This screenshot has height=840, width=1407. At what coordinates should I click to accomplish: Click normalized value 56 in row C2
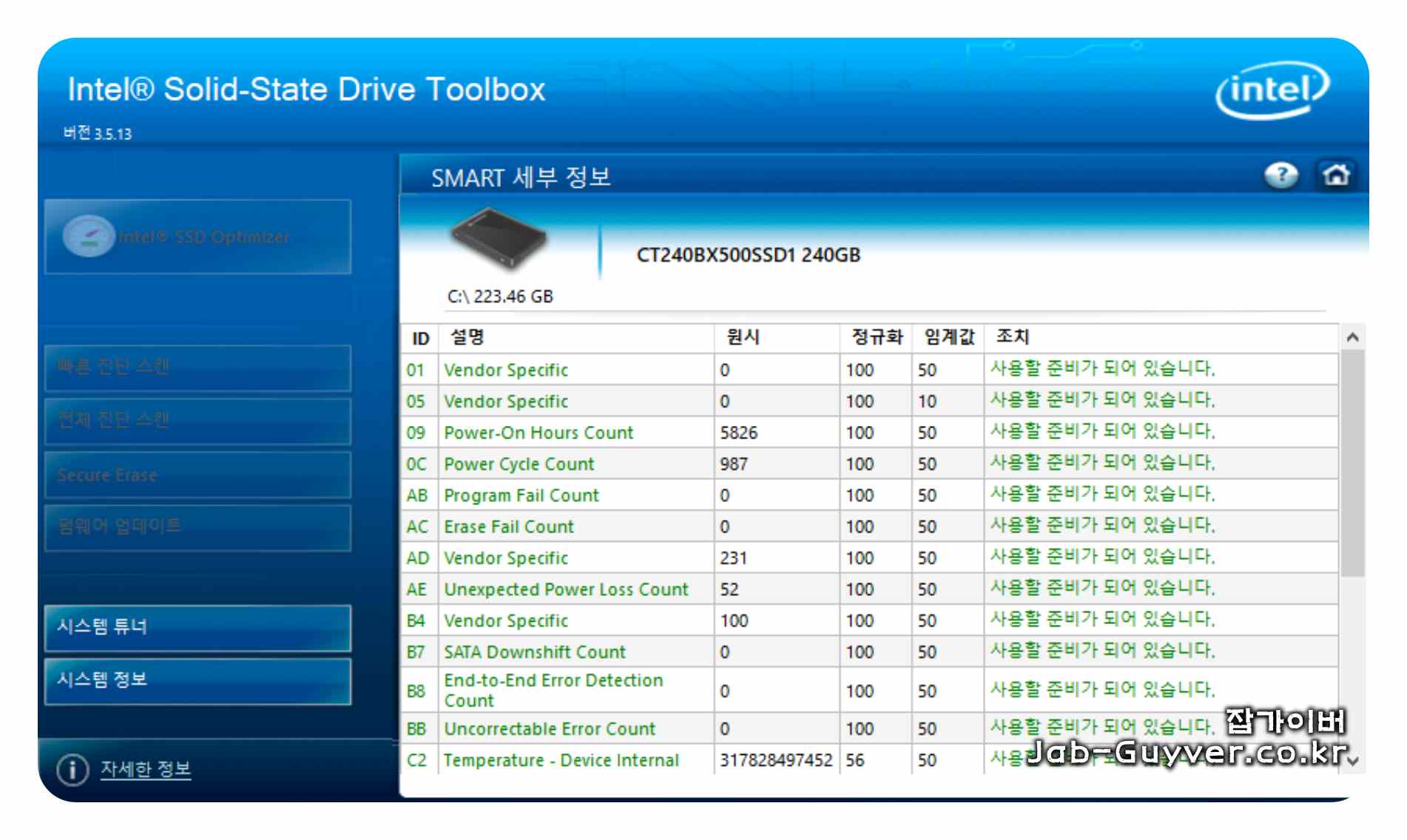(x=855, y=760)
